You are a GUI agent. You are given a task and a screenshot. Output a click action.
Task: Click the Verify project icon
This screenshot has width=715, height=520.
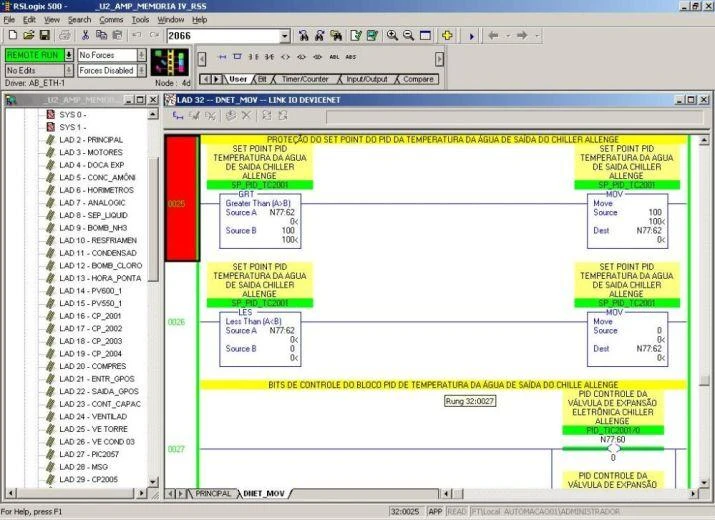[372, 36]
